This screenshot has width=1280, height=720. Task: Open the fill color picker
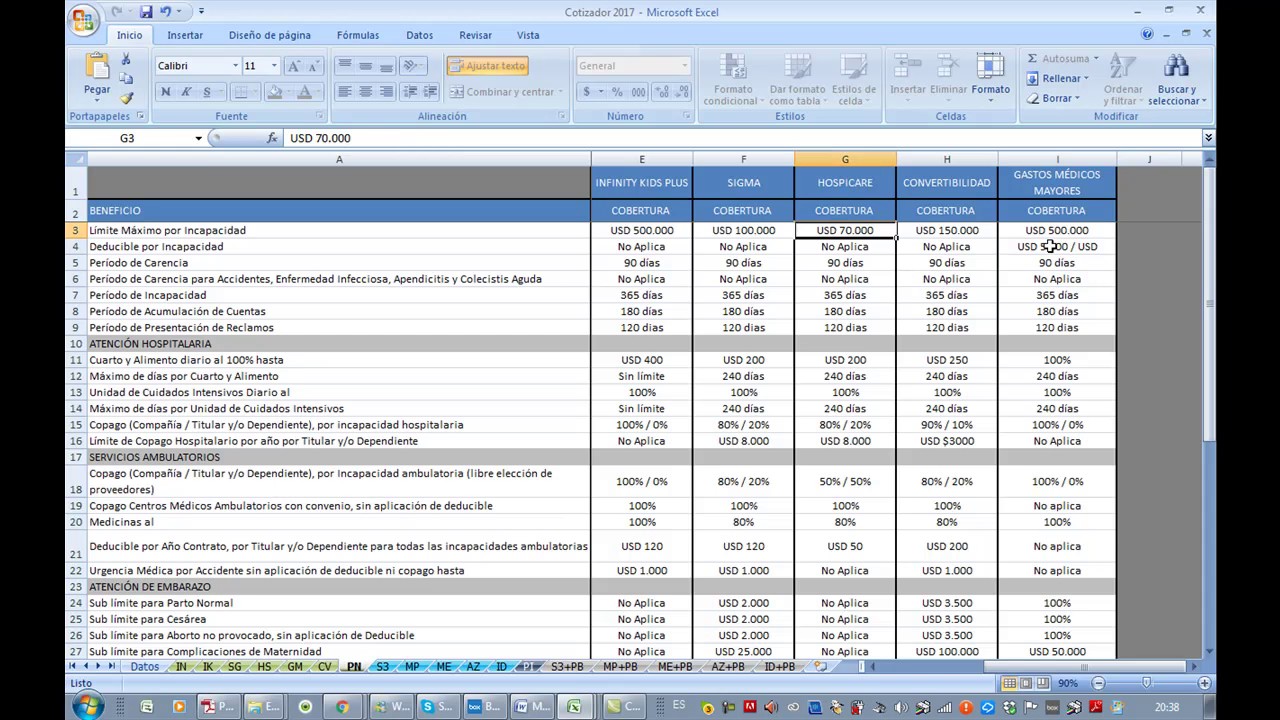(274, 92)
